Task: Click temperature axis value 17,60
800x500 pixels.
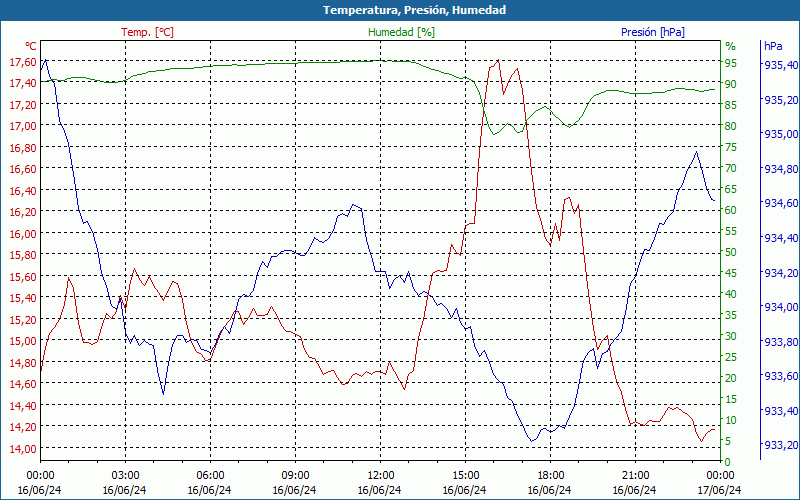Action: pos(23,62)
